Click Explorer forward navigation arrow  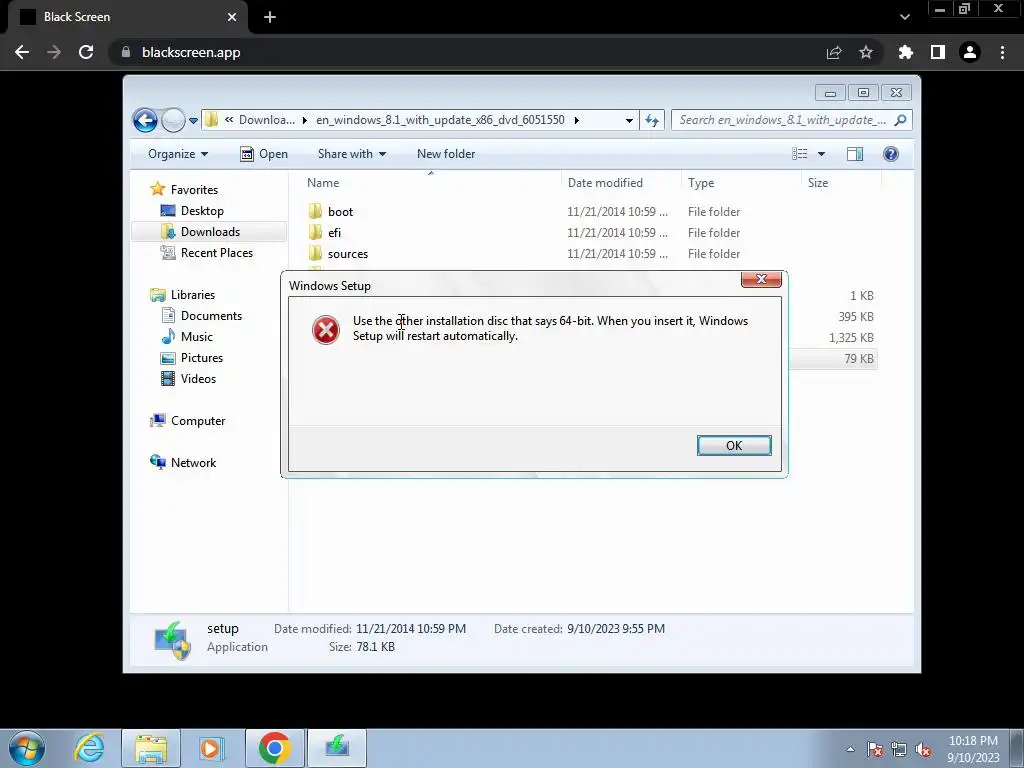[173, 120]
